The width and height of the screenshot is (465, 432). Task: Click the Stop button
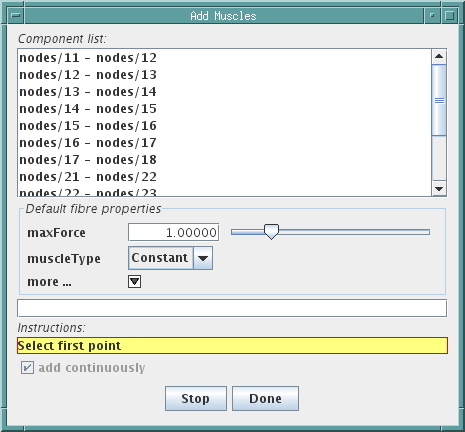[x=196, y=399]
